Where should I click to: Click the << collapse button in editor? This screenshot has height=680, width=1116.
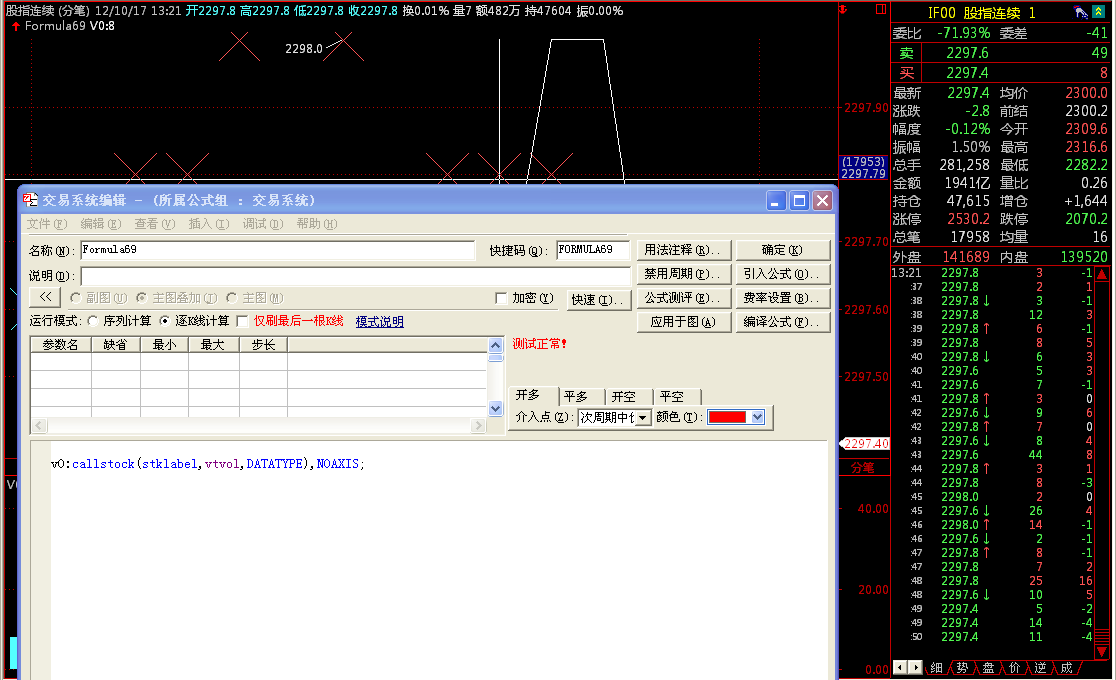pyautogui.click(x=45, y=297)
